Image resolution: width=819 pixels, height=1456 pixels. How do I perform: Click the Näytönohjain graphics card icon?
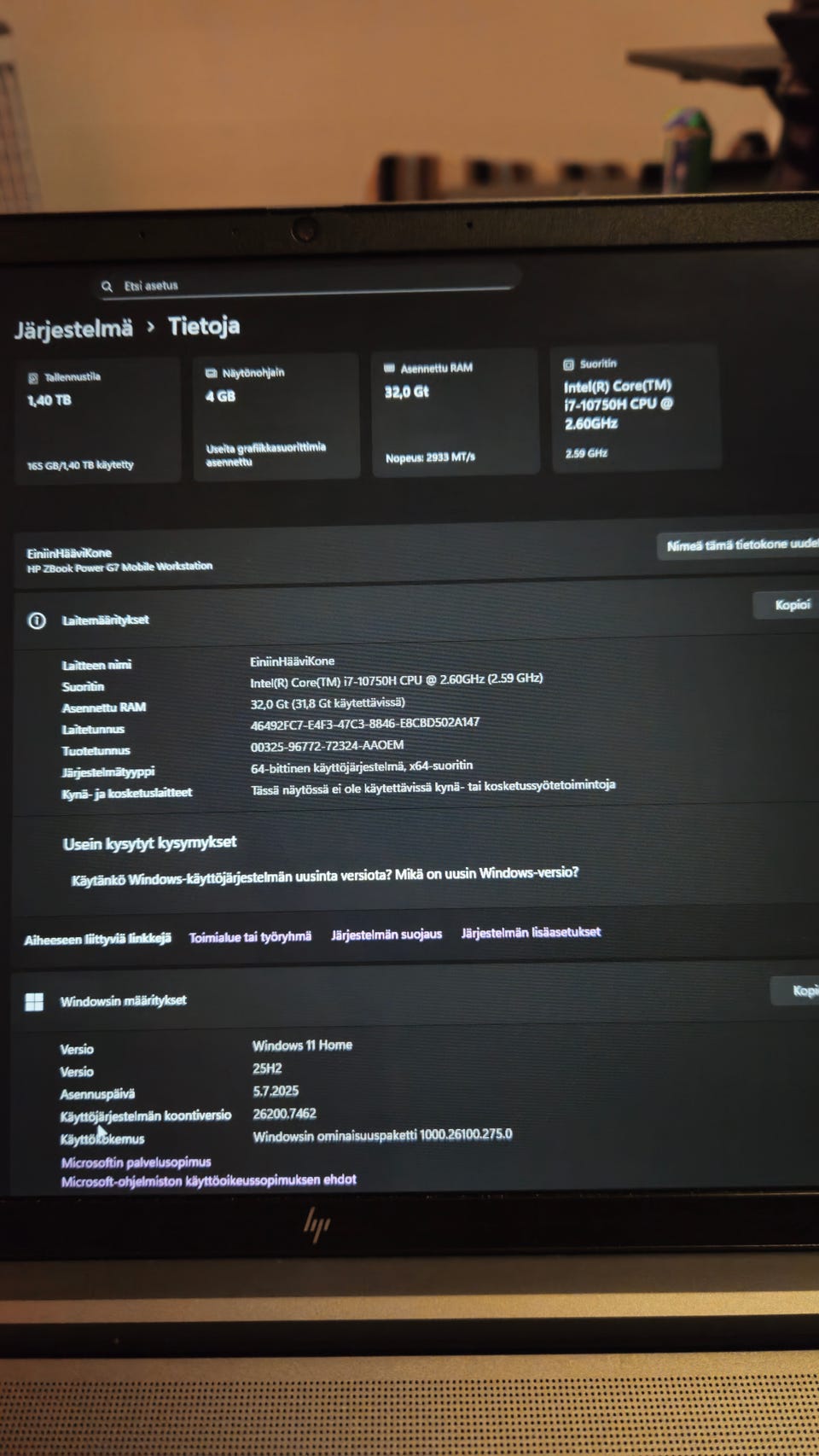[x=212, y=373]
